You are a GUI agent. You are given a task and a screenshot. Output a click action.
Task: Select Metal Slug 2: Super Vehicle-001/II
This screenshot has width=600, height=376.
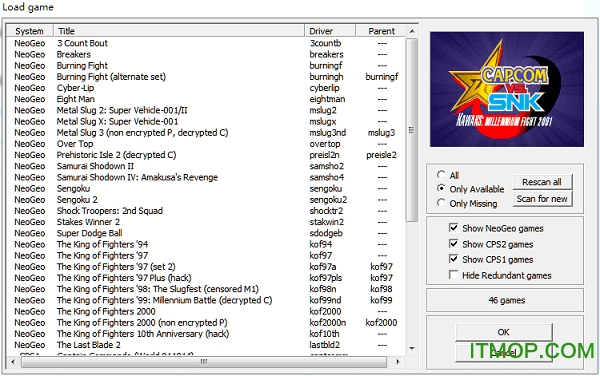[x=206, y=110]
